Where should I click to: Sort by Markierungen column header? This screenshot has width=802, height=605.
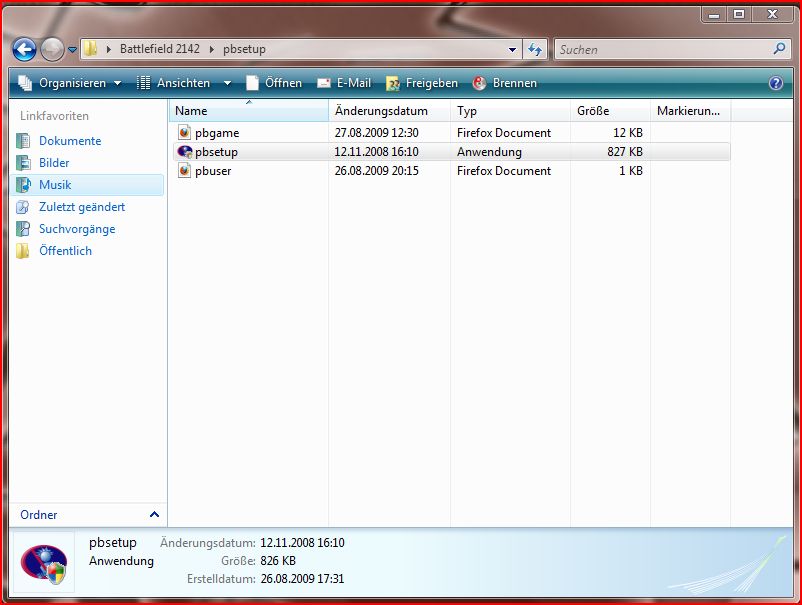690,110
